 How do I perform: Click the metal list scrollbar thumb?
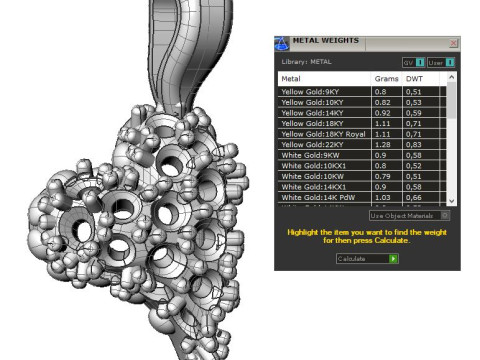pos(451,100)
